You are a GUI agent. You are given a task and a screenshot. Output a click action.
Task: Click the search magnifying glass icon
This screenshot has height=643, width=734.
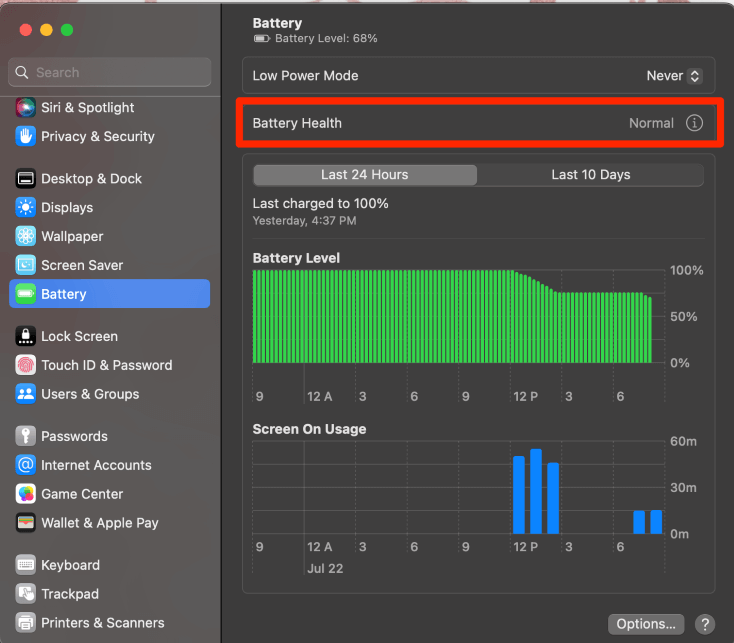click(x=22, y=72)
